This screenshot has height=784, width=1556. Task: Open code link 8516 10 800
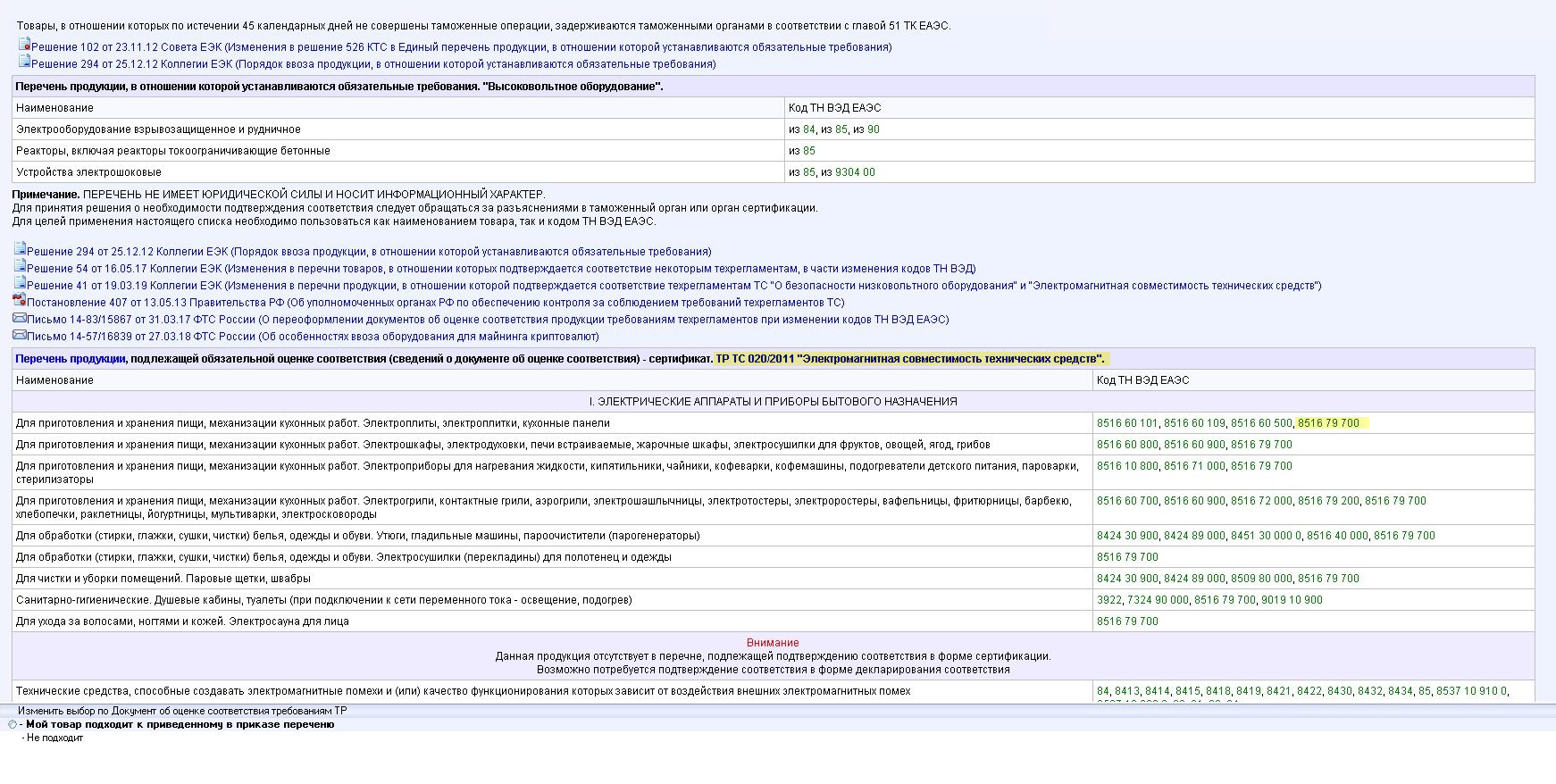point(1127,466)
